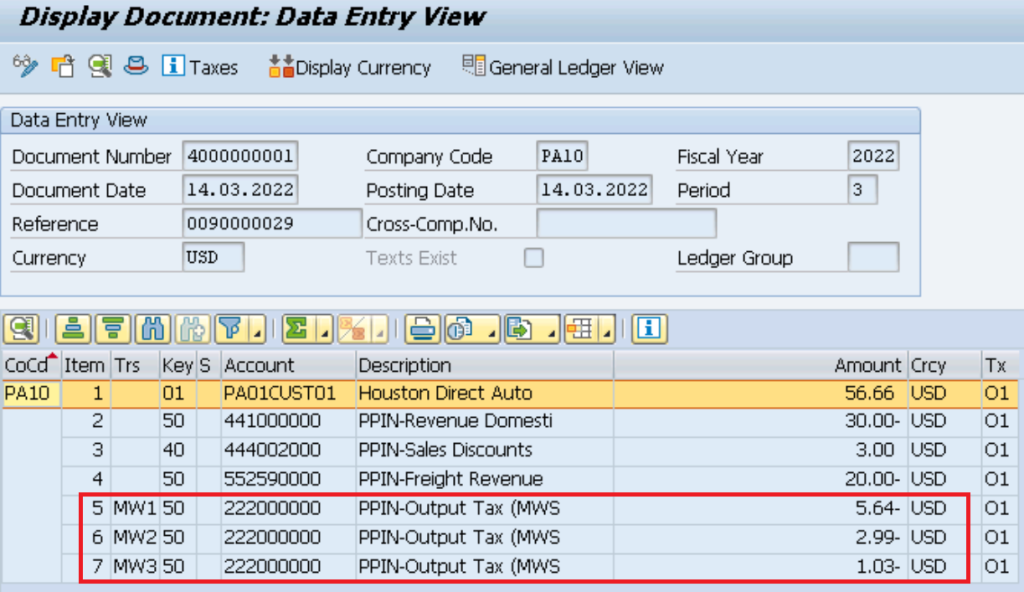Open the layout grid dropdown arrow

pyautogui.click(x=607, y=330)
